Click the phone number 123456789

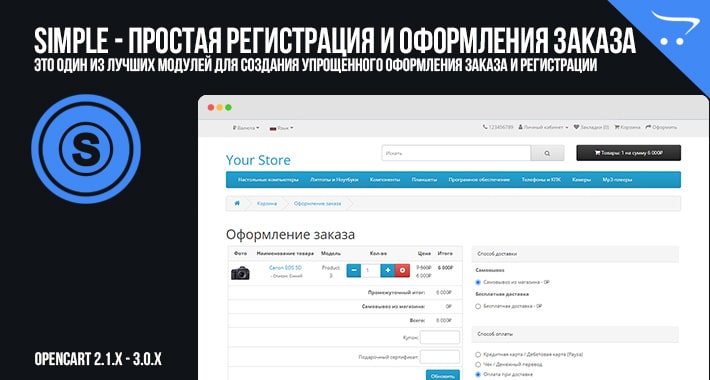(498, 127)
